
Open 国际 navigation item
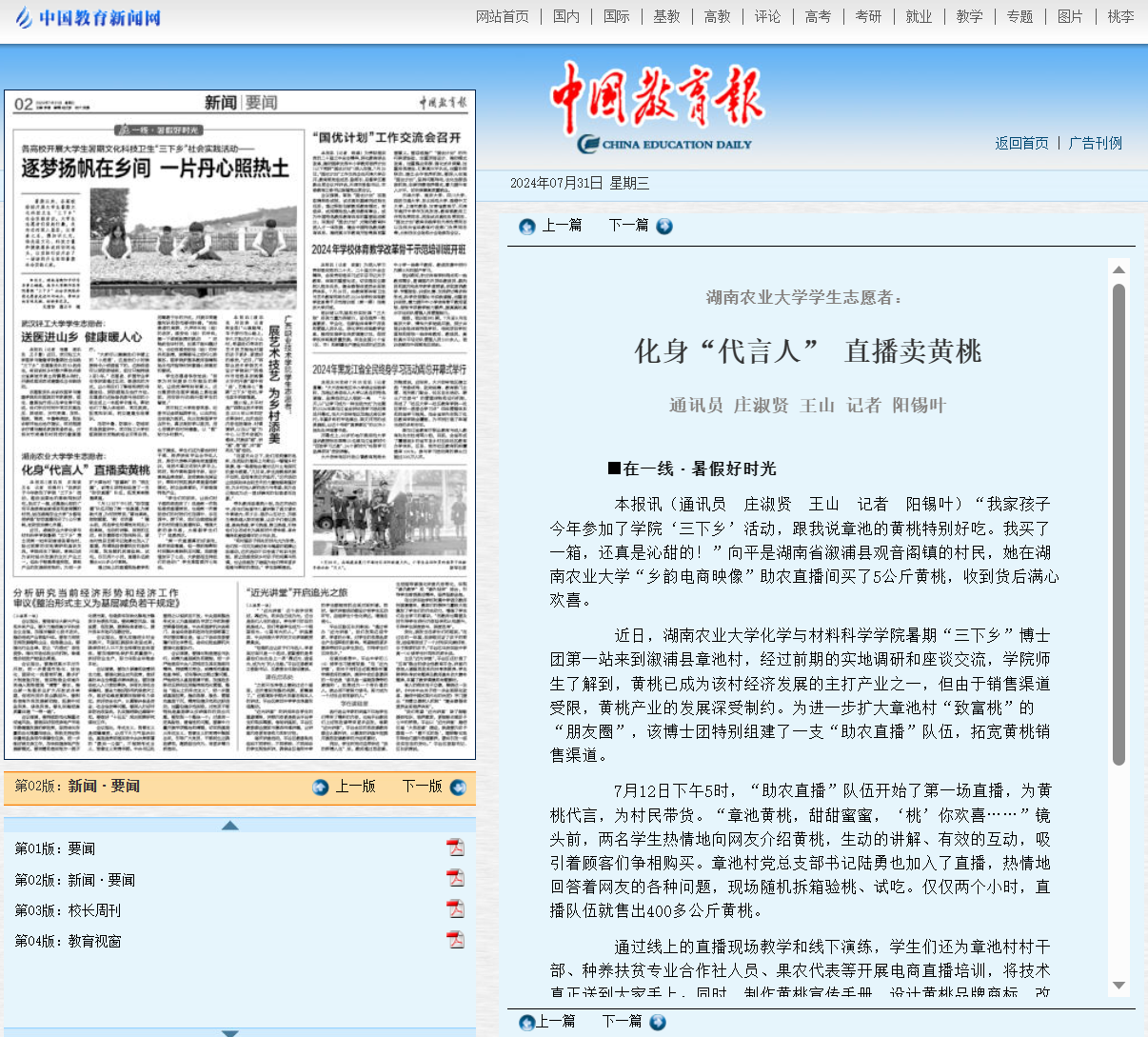pos(617,16)
